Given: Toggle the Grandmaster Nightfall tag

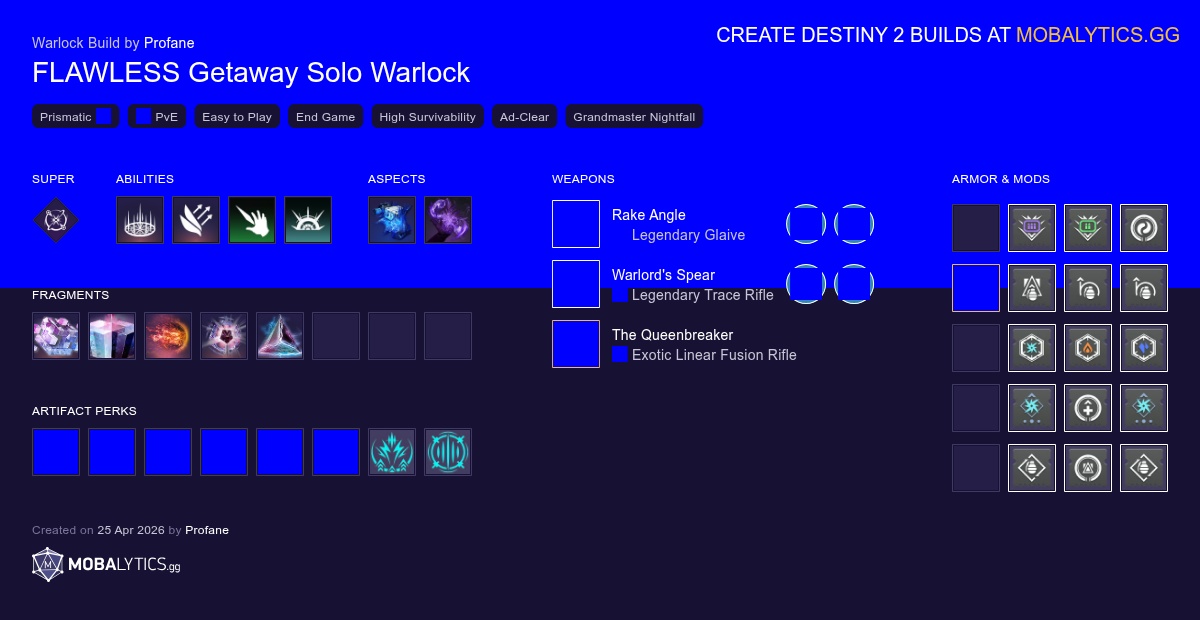Looking at the screenshot, I should (x=634, y=116).
